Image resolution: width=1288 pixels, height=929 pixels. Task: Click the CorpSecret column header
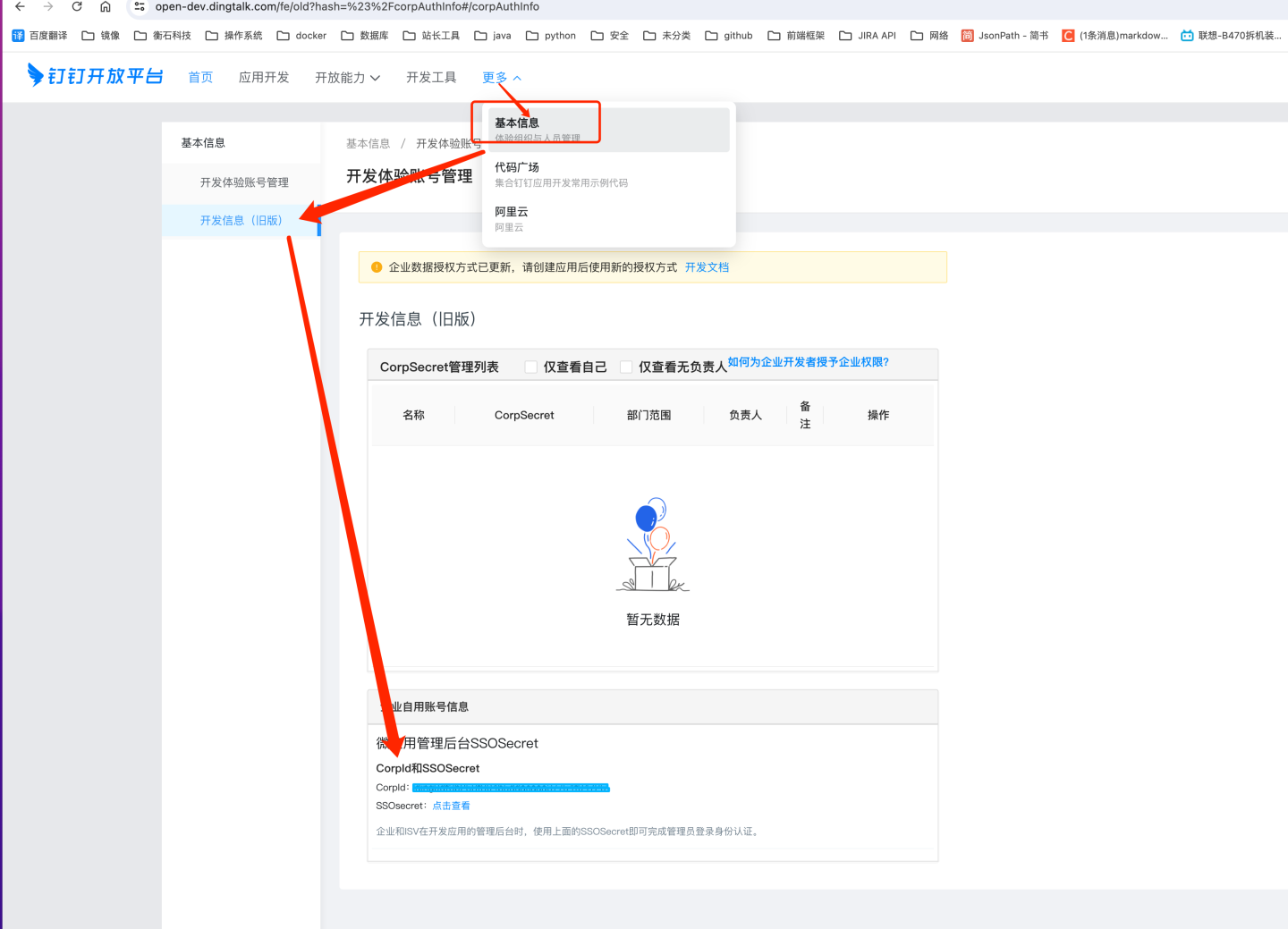(x=524, y=415)
